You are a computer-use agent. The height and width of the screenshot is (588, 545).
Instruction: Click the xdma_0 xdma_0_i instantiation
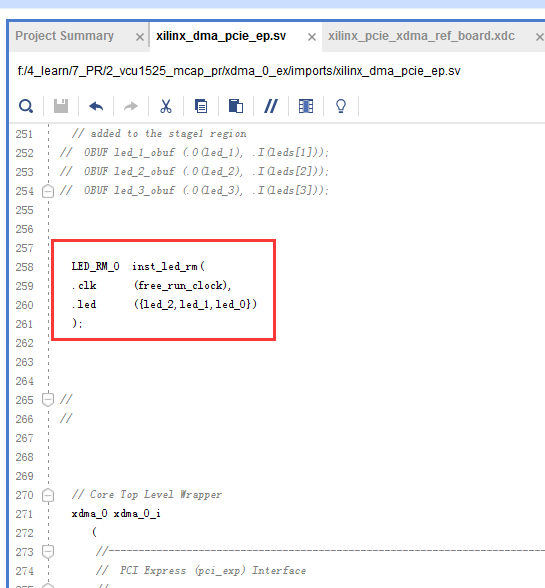(116, 513)
